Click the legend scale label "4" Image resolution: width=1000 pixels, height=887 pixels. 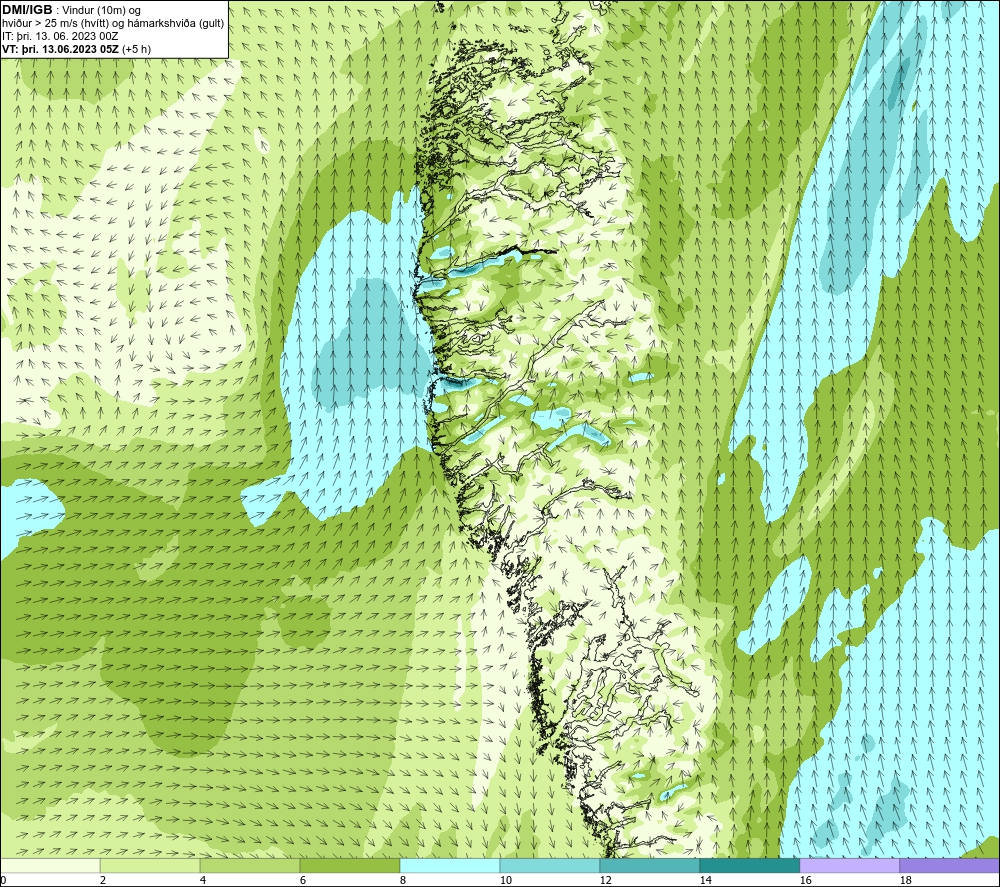[x=203, y=881]
